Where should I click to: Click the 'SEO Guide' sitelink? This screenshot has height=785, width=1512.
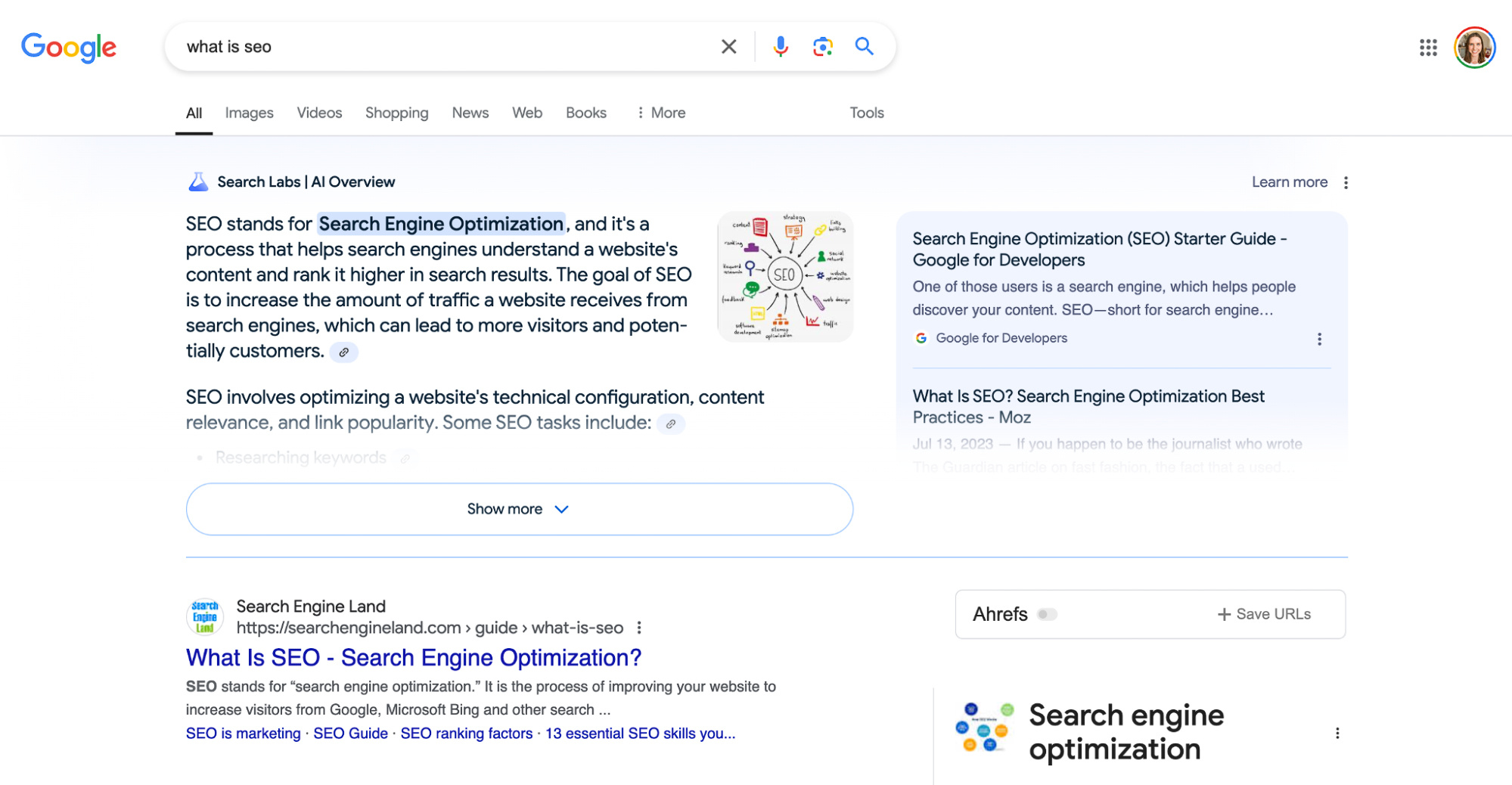point(350,734)
